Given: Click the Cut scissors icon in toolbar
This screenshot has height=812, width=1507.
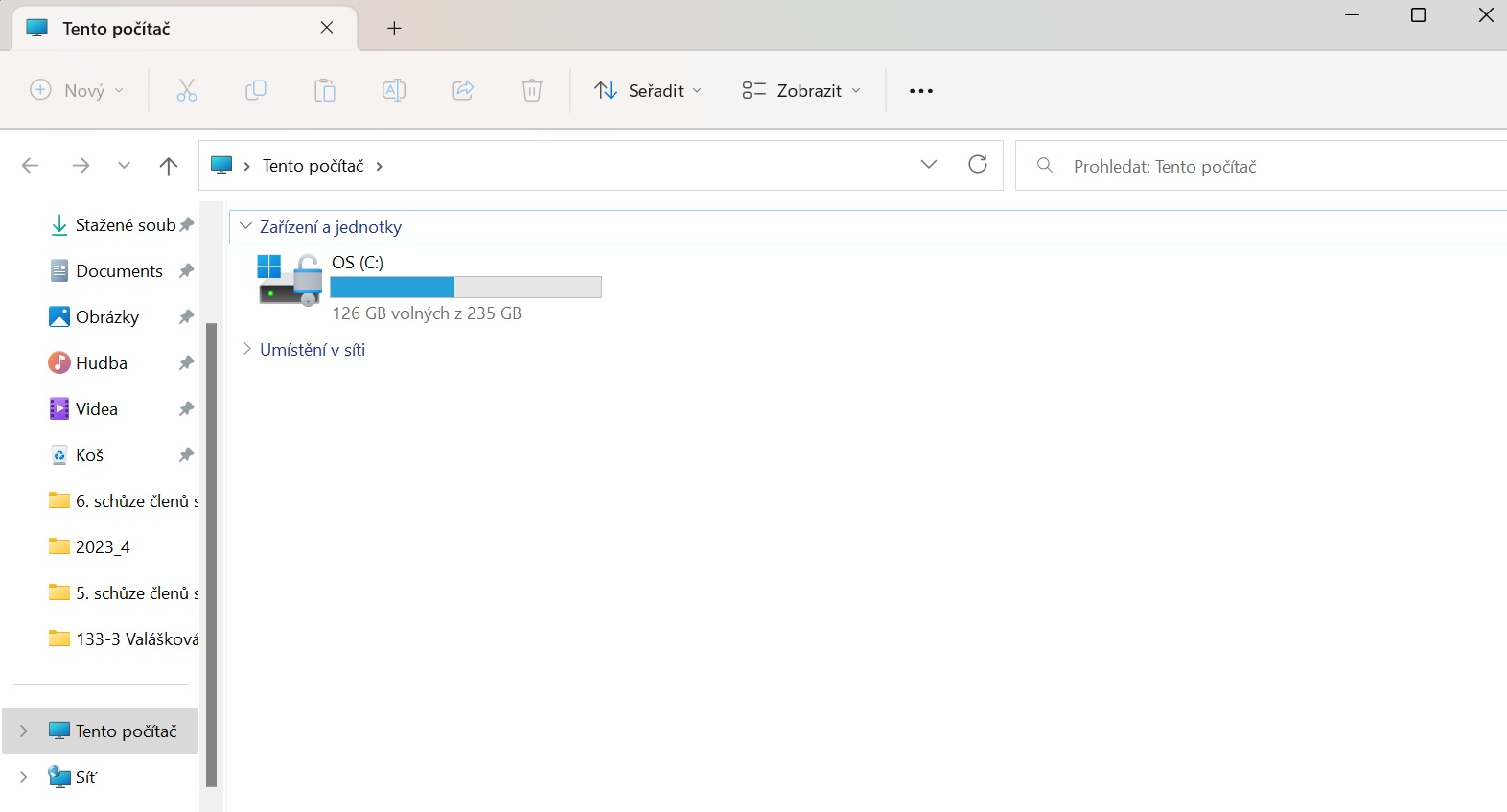Looking at the screenshot, I should 187,91.
